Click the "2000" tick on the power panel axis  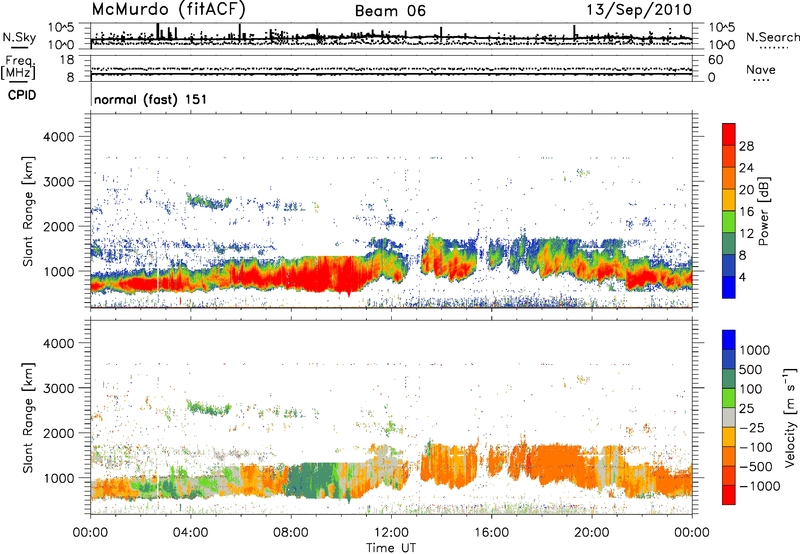click(58, 226)
